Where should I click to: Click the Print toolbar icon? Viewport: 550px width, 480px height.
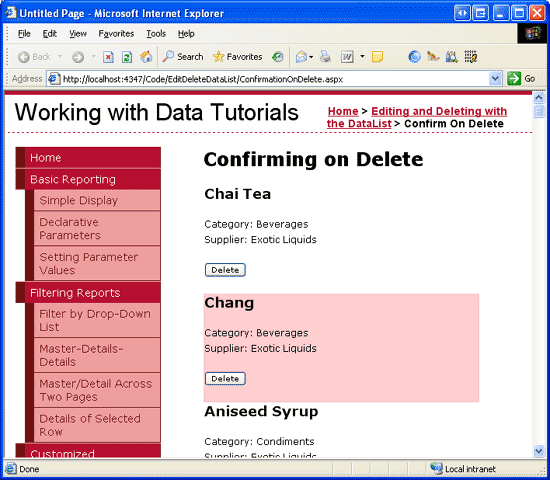pos(325,56)
